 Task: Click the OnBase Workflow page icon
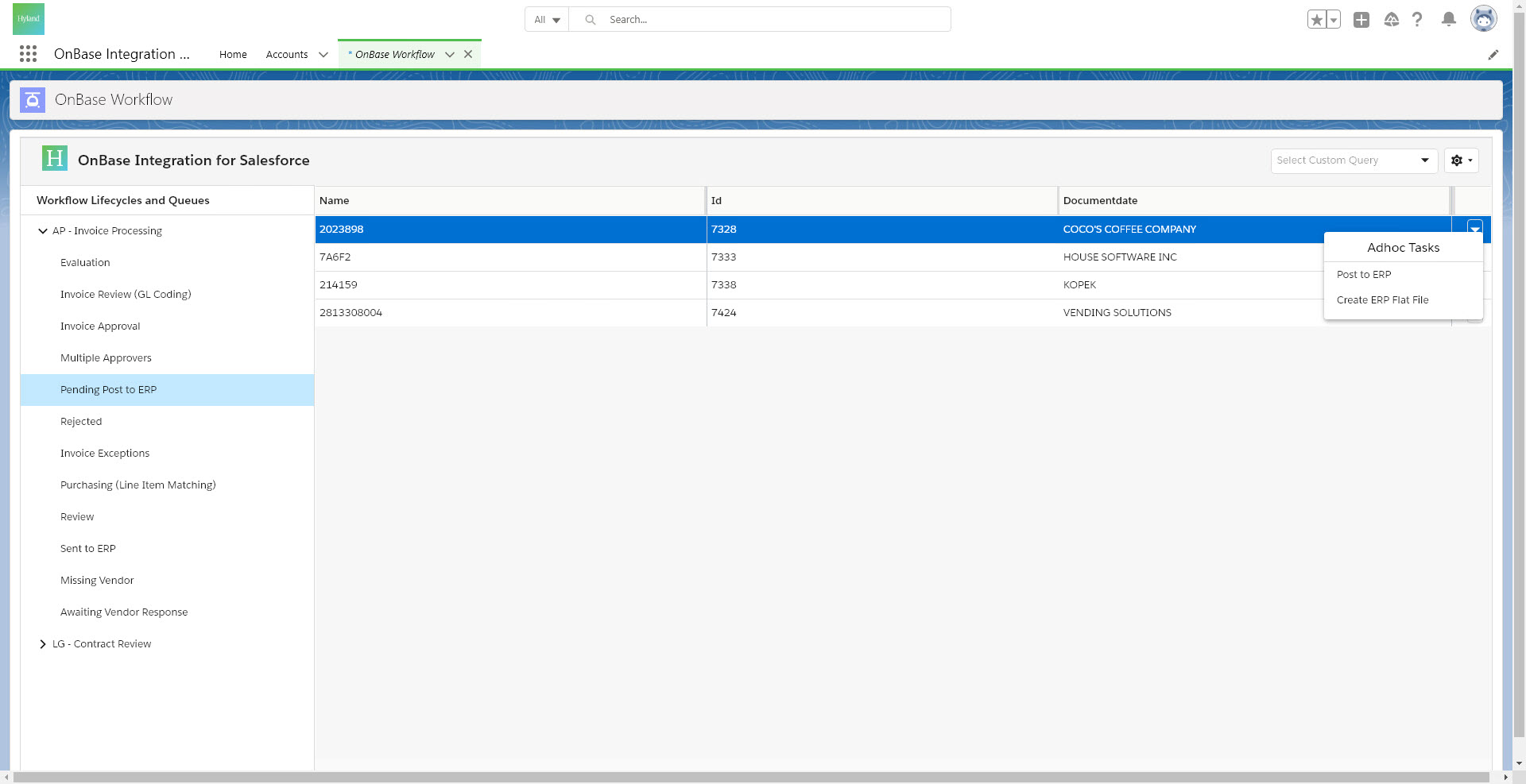click(x=33, y=100)
